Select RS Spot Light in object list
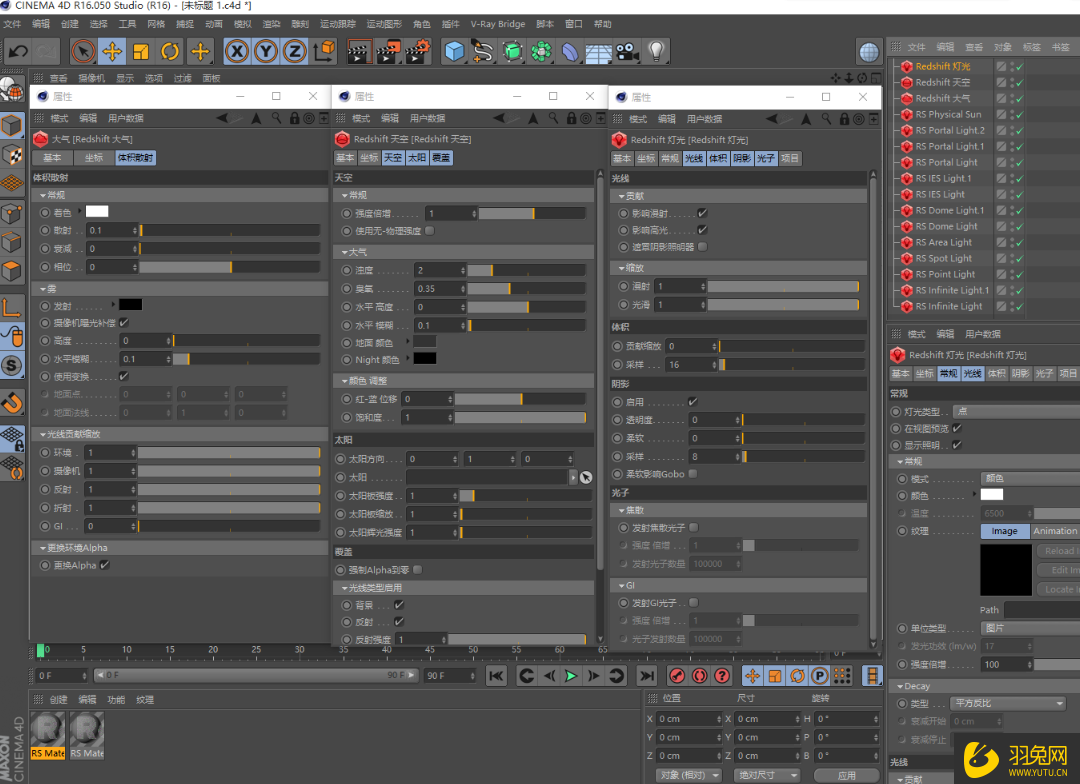 click(943, 258)
